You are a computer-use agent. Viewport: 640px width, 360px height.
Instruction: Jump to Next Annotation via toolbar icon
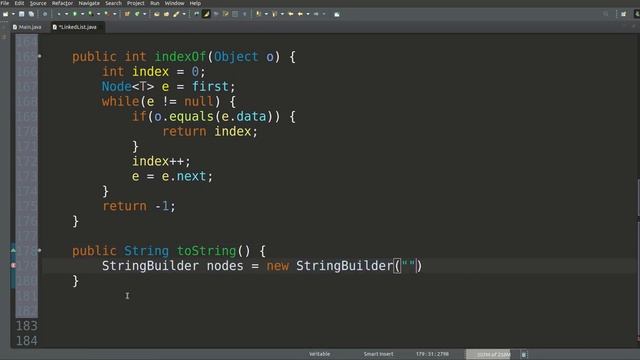tap(258, 14)
